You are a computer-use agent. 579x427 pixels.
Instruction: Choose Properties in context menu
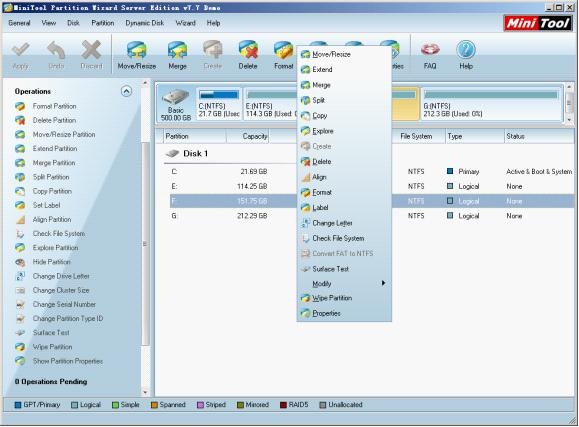(344, 313)
